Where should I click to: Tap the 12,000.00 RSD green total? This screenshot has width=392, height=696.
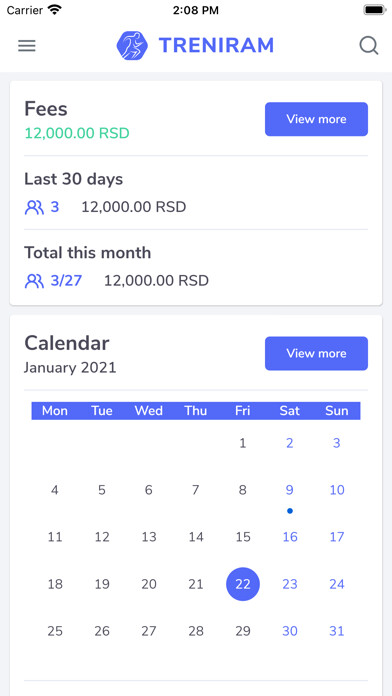(77, 133)
